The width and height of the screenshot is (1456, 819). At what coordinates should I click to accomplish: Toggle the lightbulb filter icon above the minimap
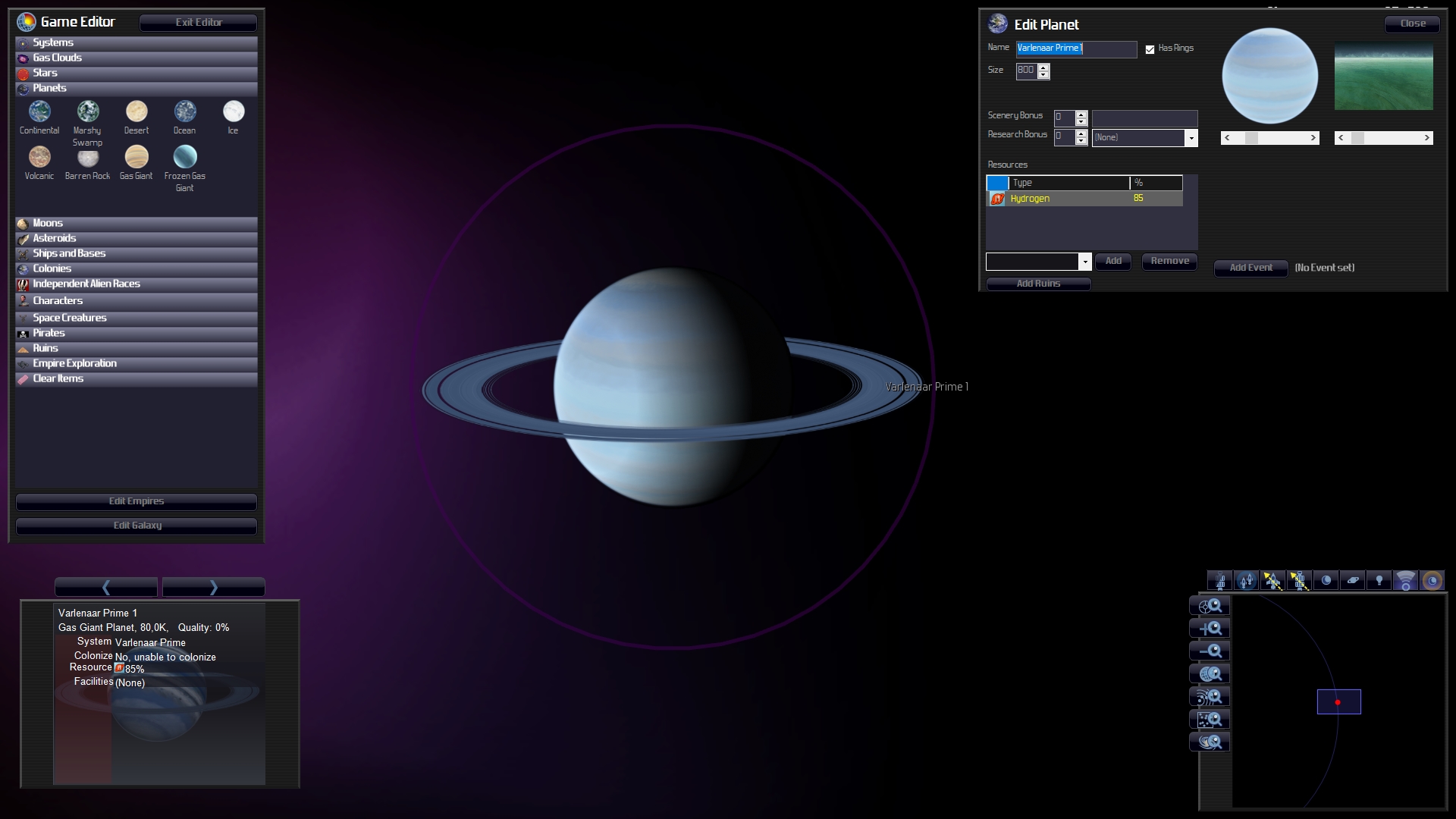1379,581
